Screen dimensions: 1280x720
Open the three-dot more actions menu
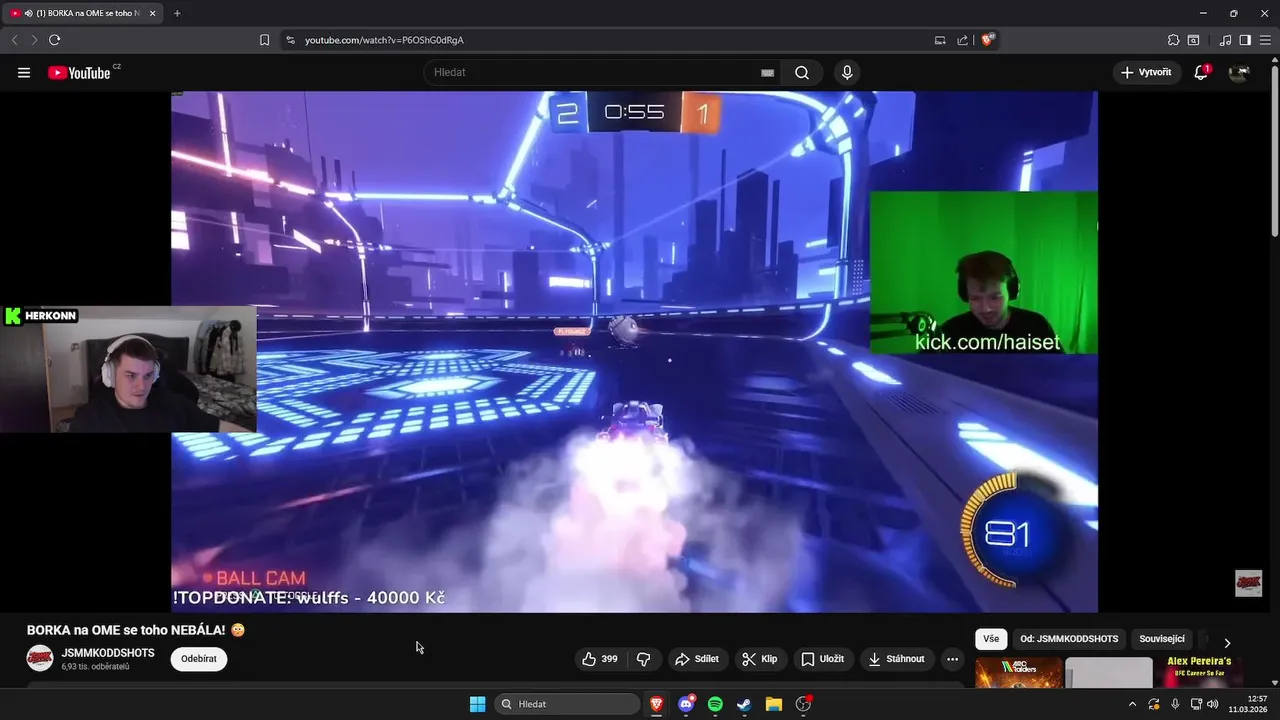pyautogui.click(x=952, y=659)
